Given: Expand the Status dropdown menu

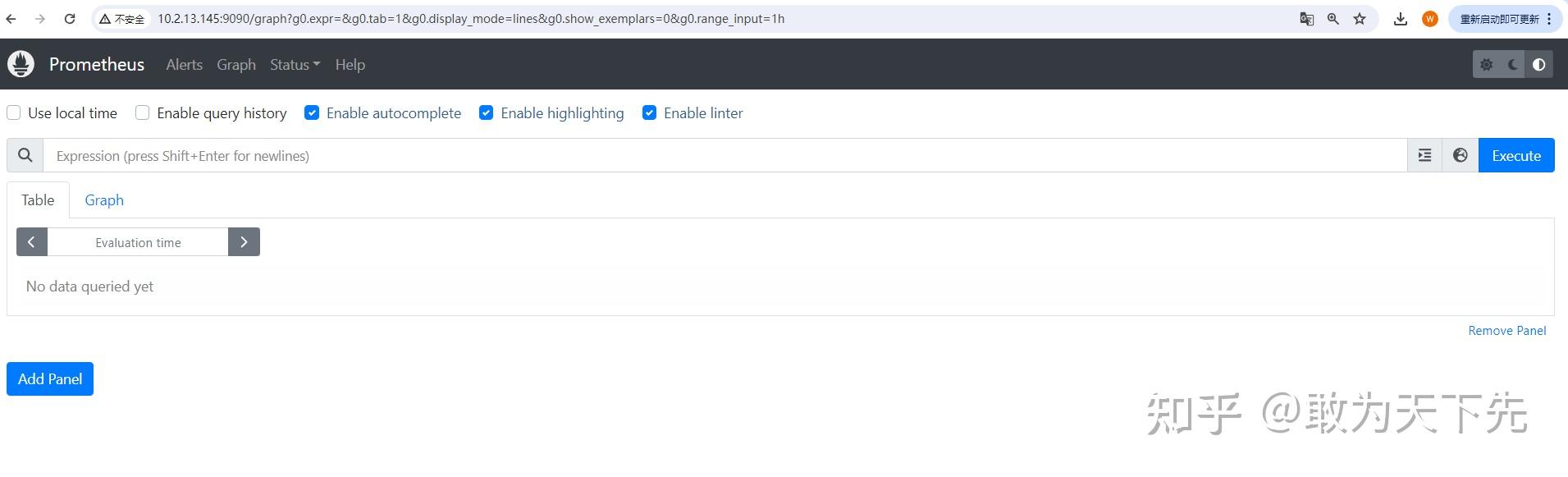Looking at the screenshot, I should click(295, 65).
